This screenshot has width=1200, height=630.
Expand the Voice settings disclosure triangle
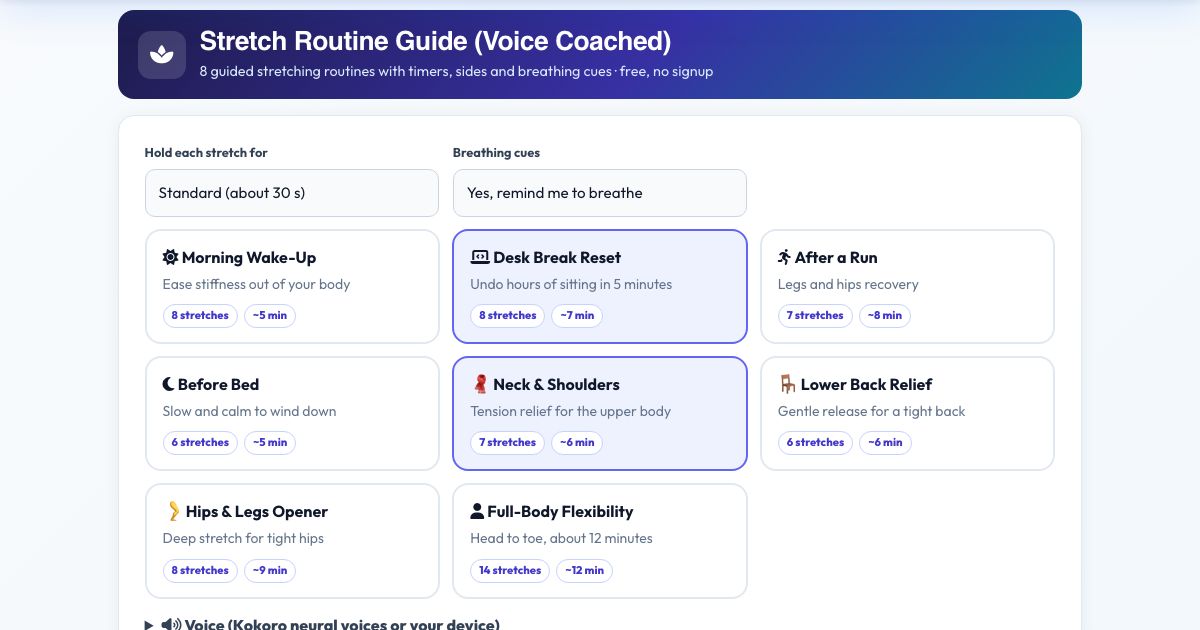[x=149, y=625]
